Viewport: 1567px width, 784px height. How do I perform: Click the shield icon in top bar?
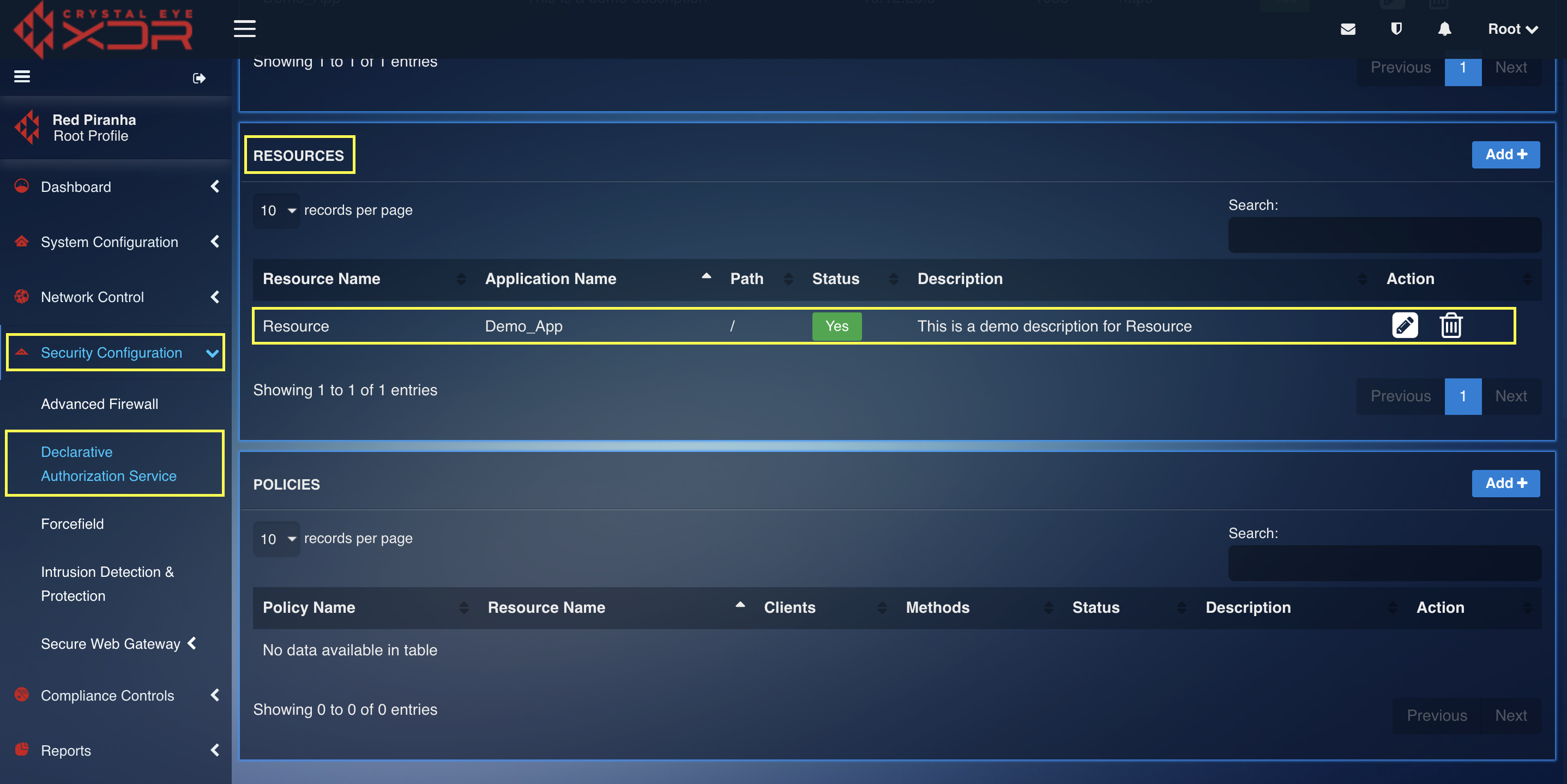(1396, 29)
